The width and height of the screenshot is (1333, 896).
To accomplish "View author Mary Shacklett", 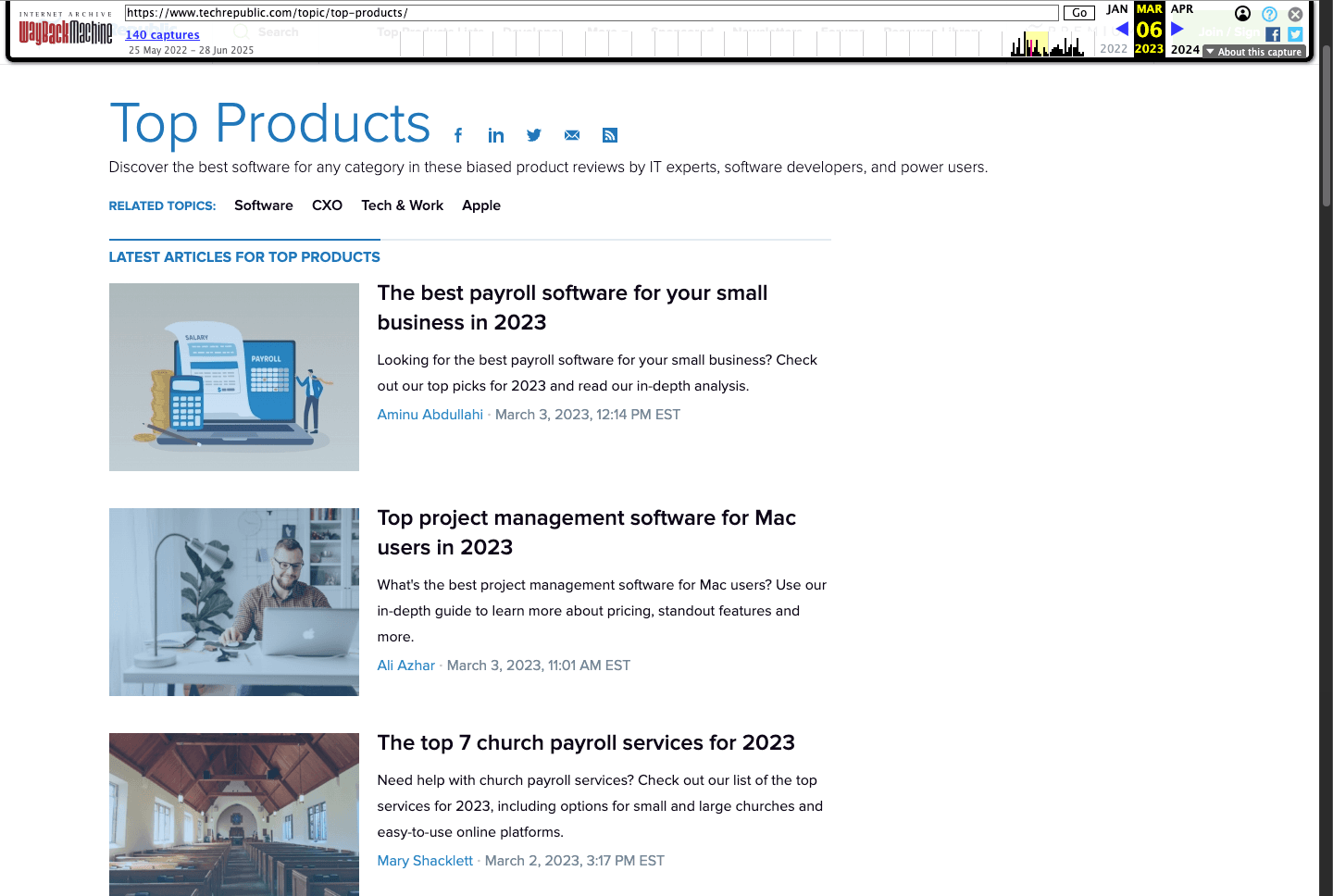I will 425,861.
